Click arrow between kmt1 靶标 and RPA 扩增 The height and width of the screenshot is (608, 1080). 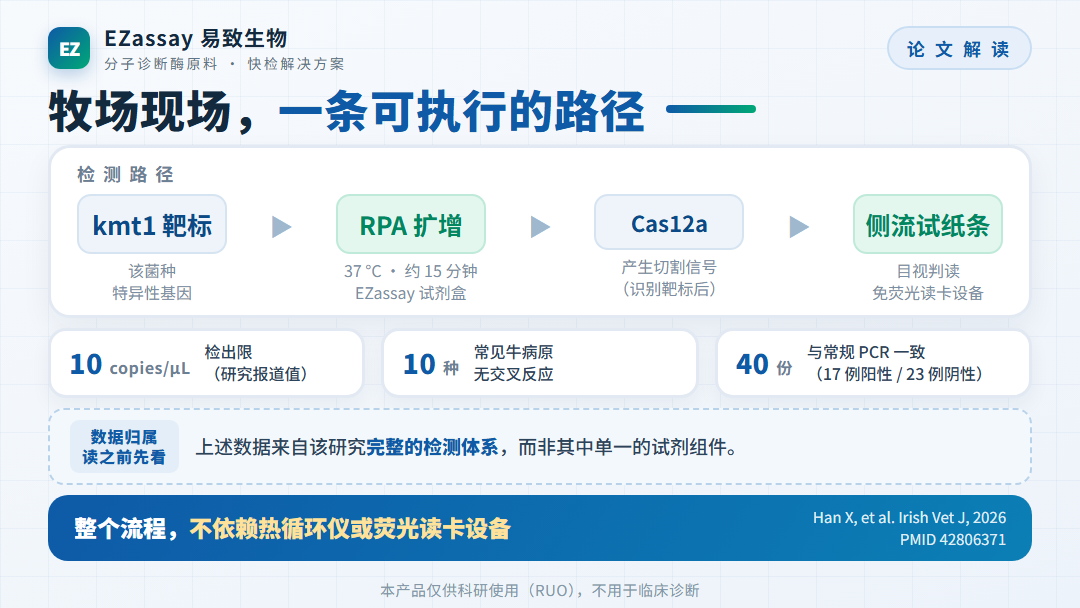point(281,227)
